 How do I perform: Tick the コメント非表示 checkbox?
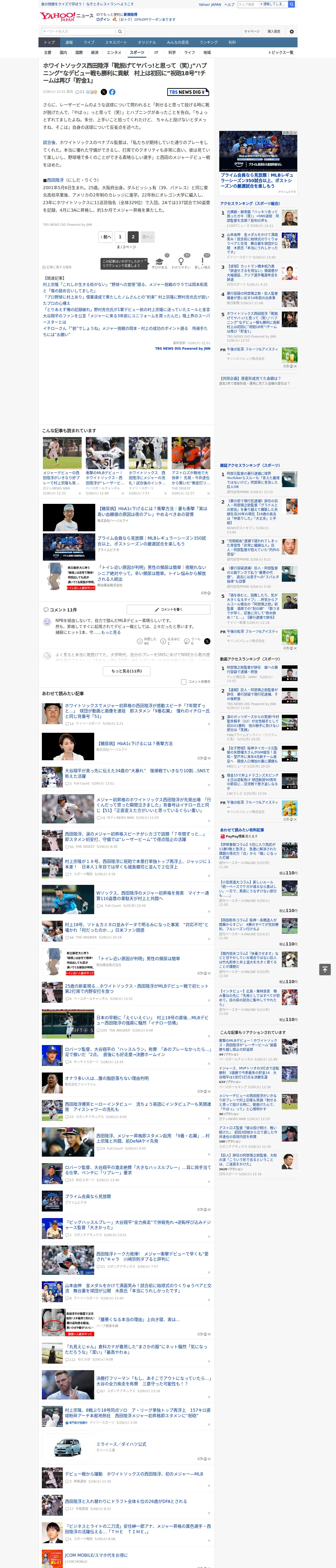click(x=183, y=682)
